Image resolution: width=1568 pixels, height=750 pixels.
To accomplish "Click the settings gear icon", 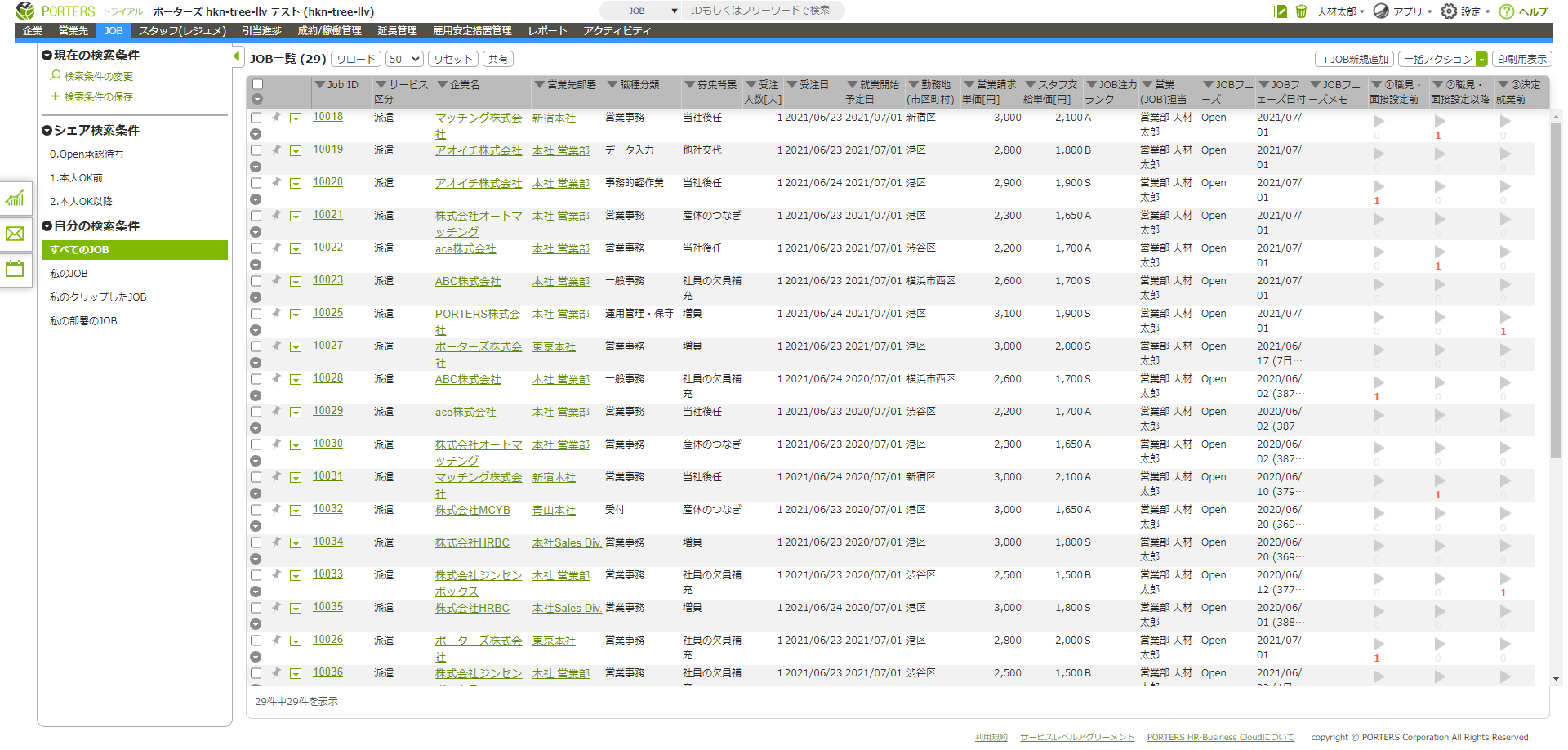I will coord(1449,11).
